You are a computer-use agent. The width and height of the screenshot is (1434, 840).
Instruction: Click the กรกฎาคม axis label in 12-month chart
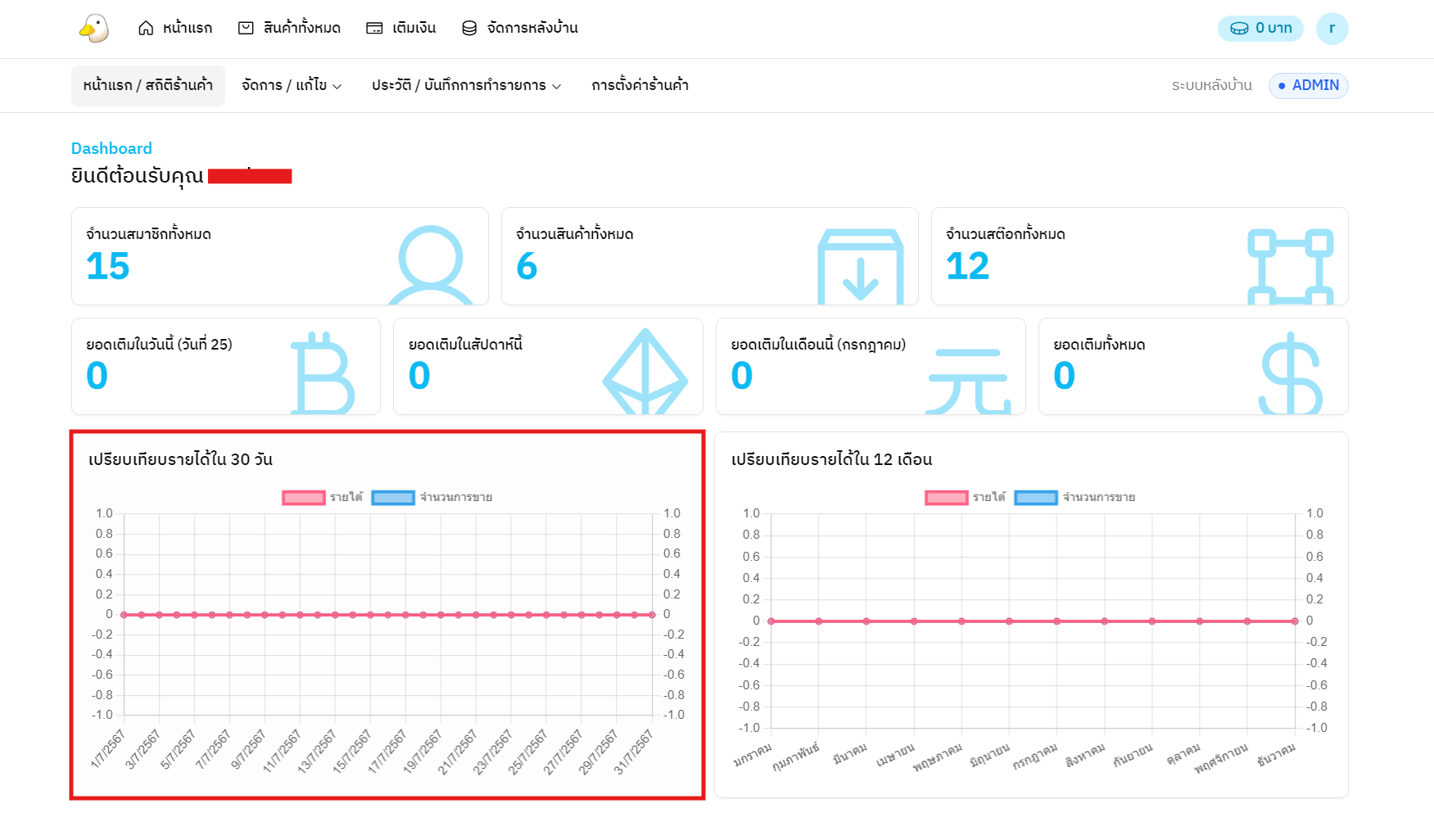[x=1034, y=757]
